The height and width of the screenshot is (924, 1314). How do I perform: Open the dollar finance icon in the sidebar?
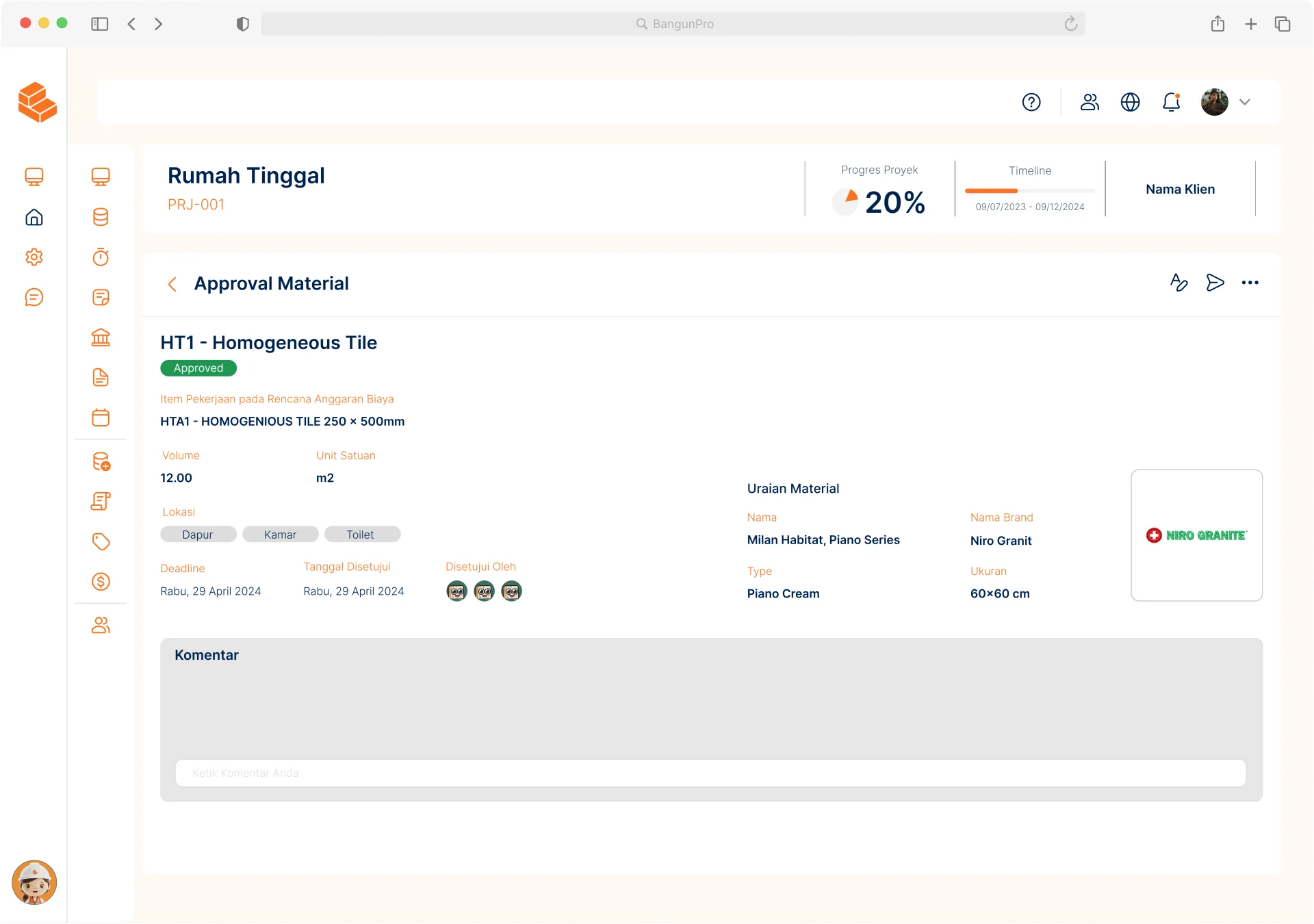[x=101, y=582]
